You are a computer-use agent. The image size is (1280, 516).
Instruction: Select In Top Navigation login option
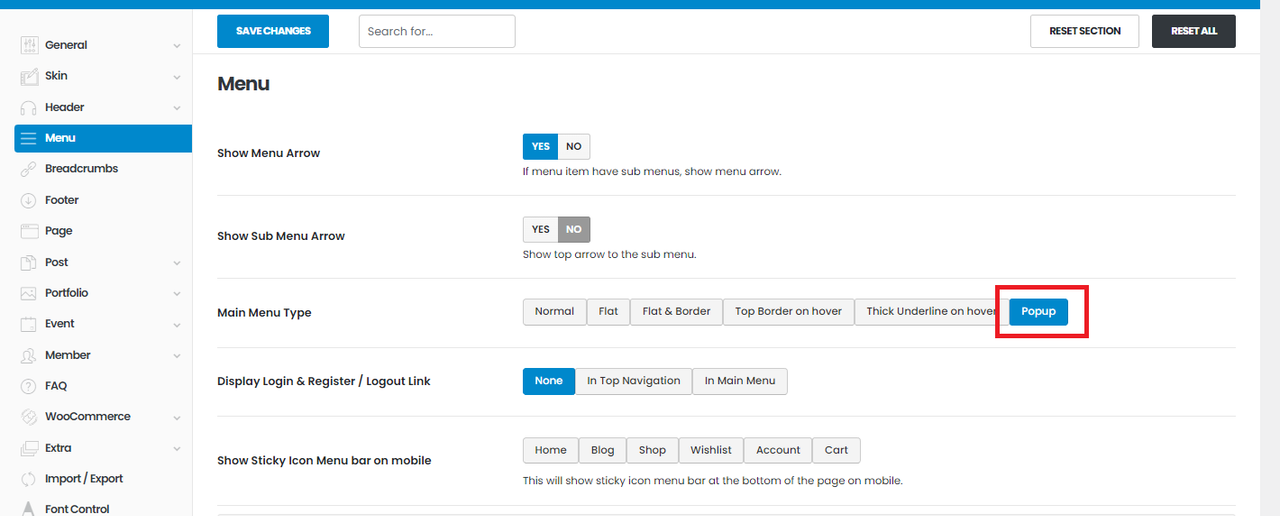pos(633,381)
